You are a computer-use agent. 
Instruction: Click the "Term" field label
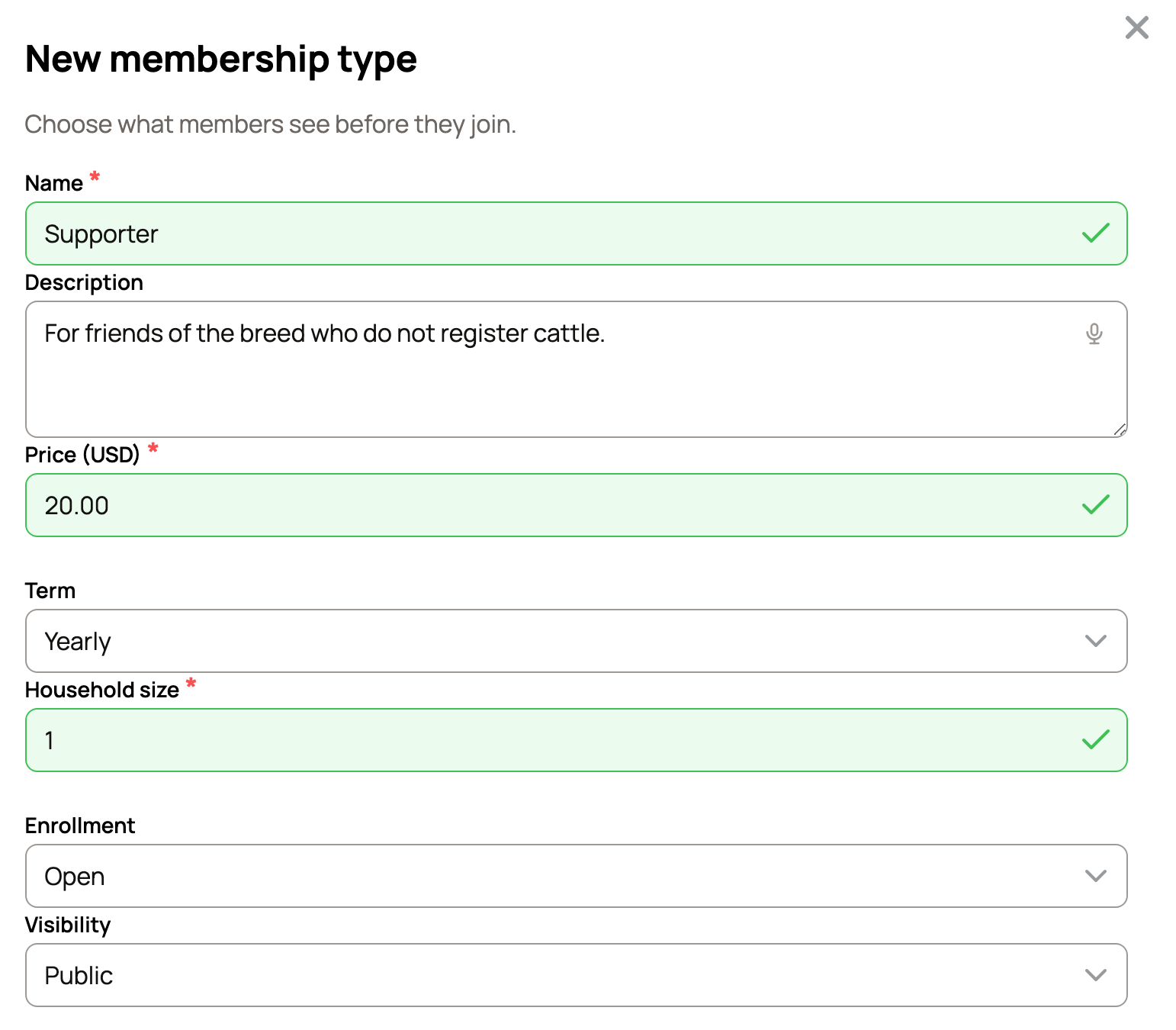pos(50,591)
